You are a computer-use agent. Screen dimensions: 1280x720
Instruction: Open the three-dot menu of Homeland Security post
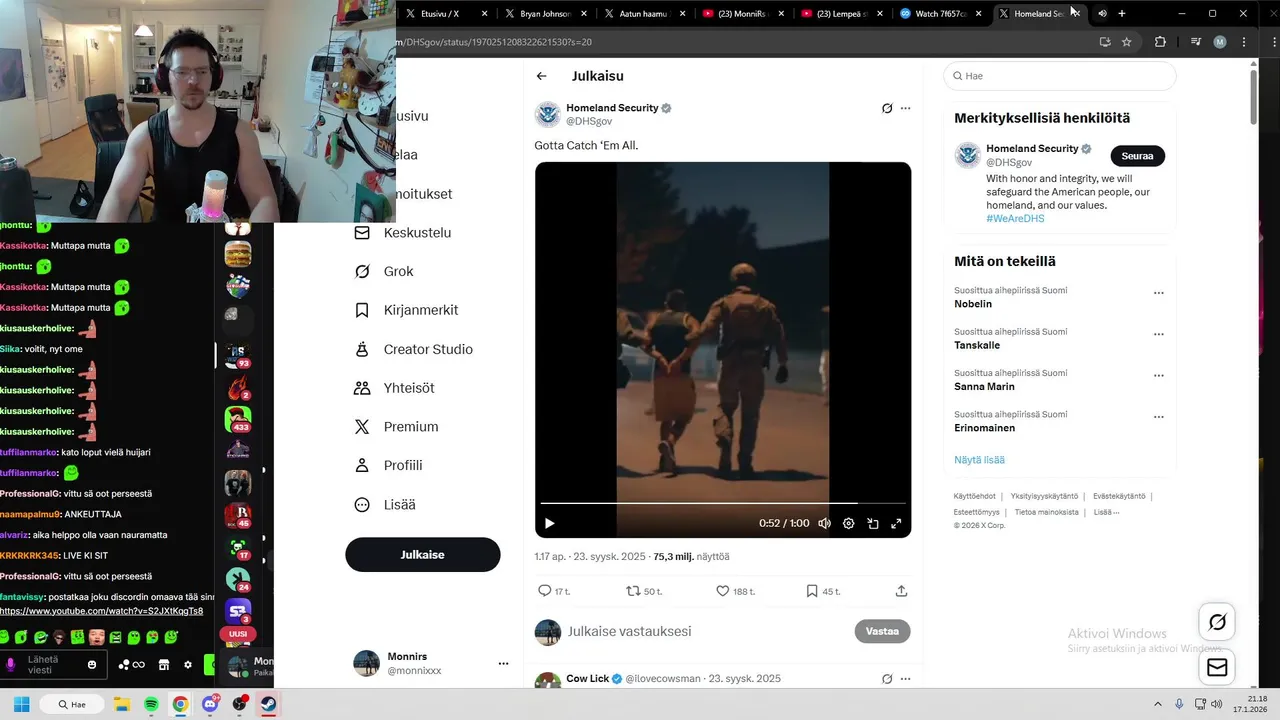coord(905,108)
